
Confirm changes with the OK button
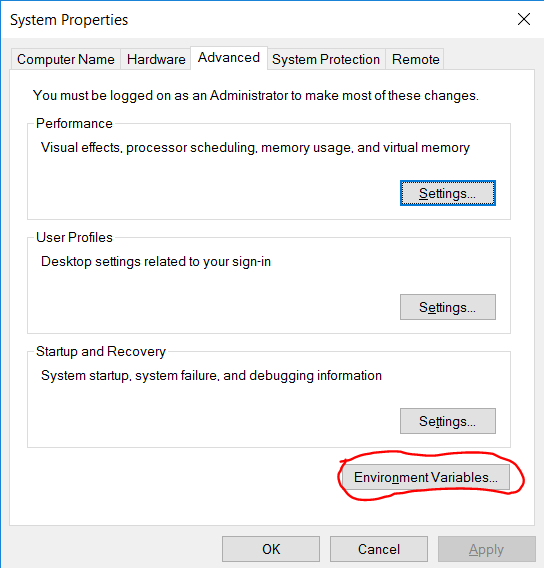(271, 549)
